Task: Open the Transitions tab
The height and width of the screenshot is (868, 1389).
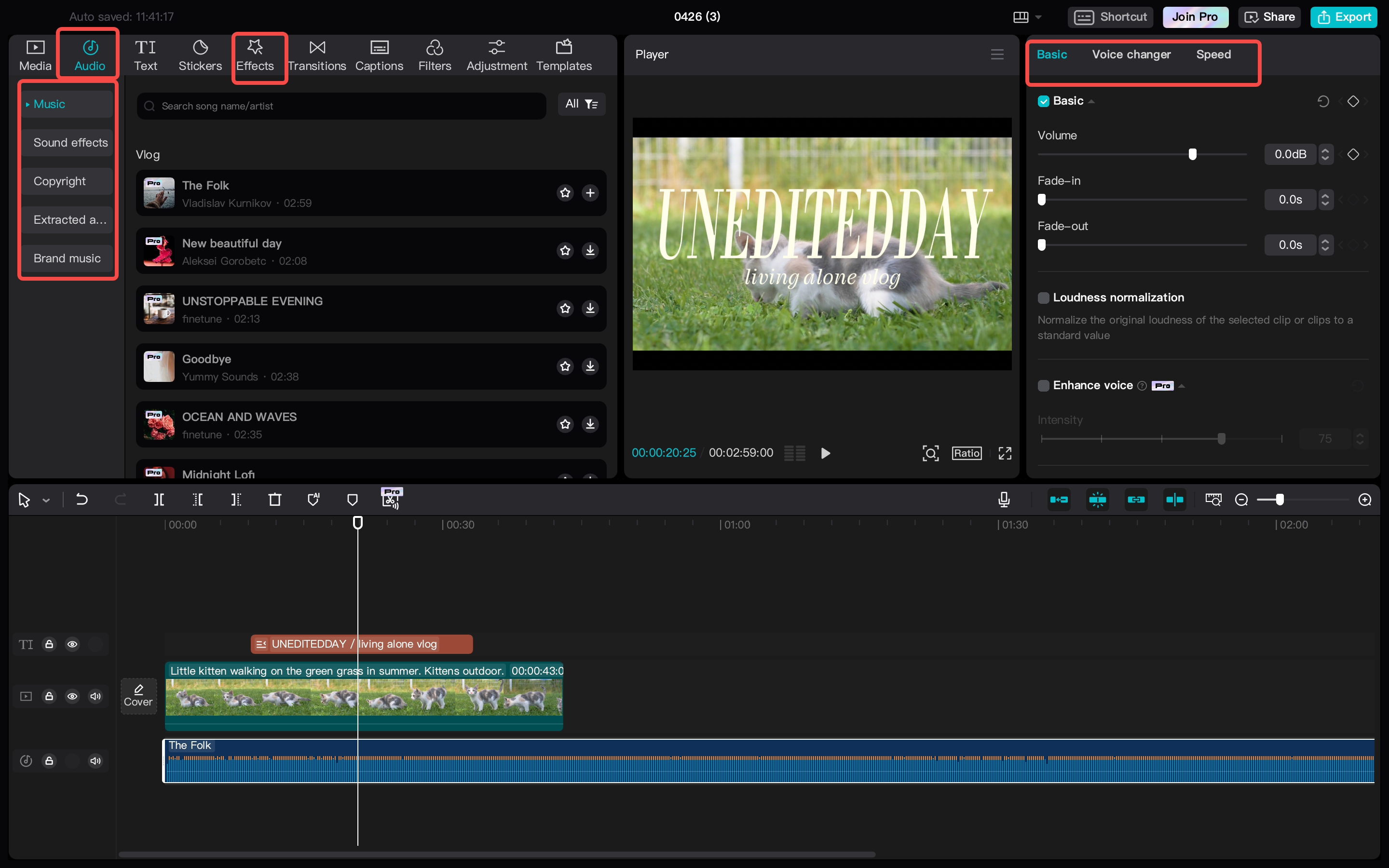Action: coord(317,55)
